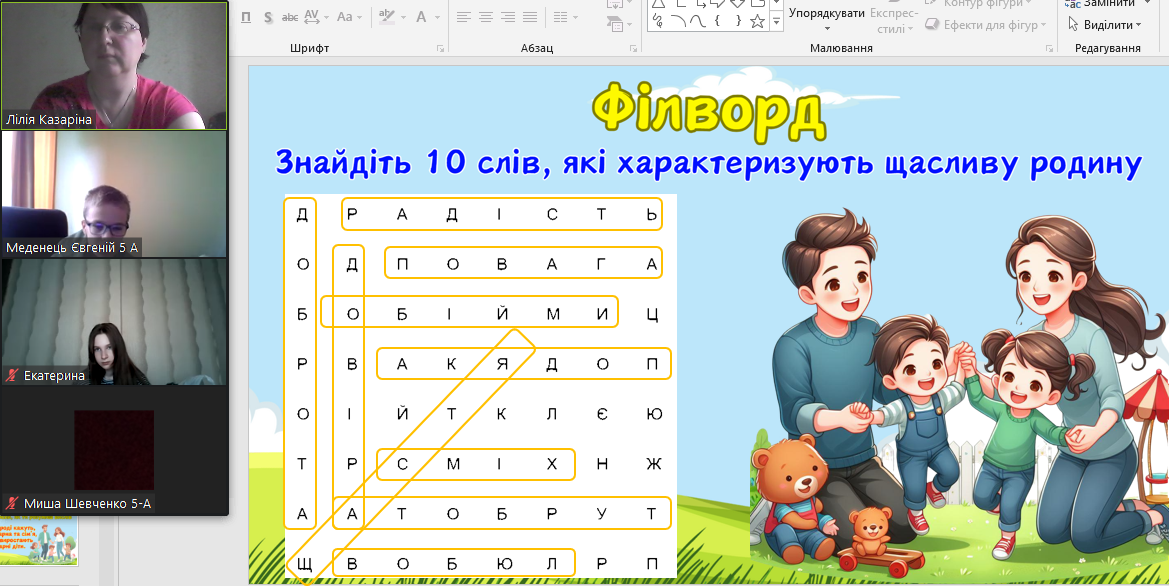Click the framed word РАДІСТЬ
The height and width of the screenshot is (586, 1169).
(502, 215)
